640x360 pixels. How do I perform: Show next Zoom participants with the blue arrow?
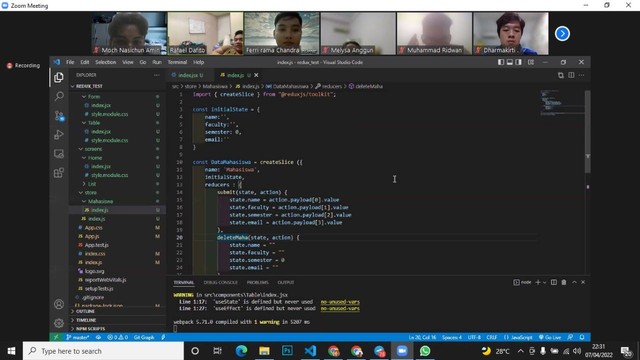(562, 33)
